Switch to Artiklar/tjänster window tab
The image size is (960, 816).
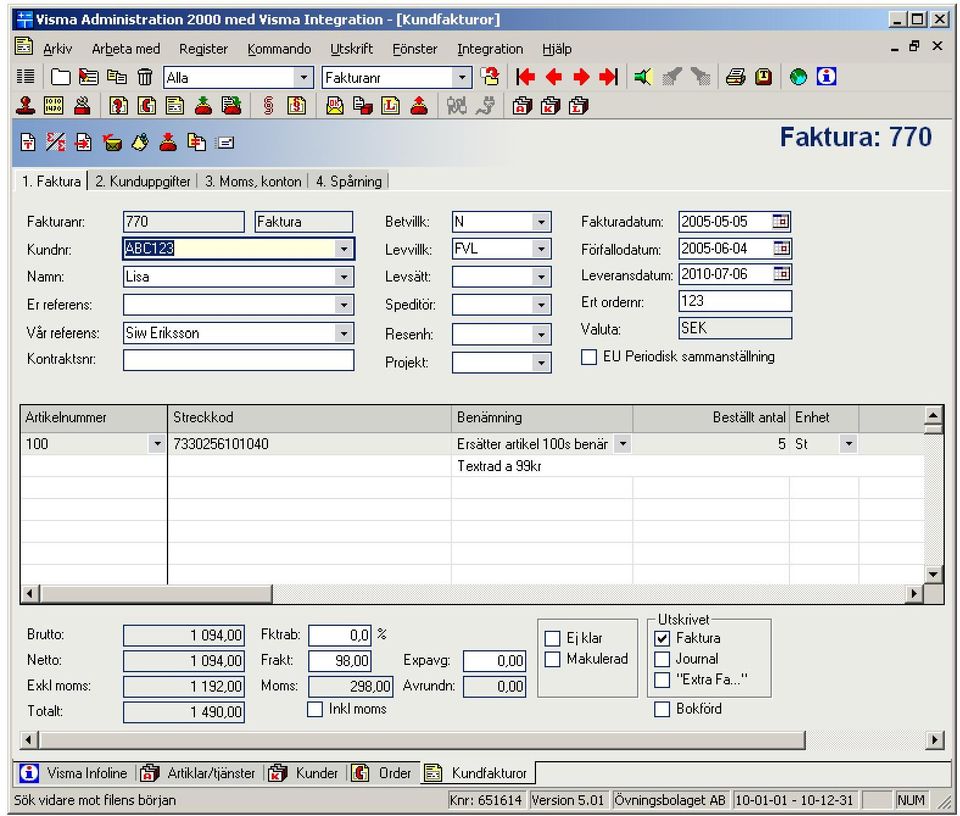pos(198,773)
